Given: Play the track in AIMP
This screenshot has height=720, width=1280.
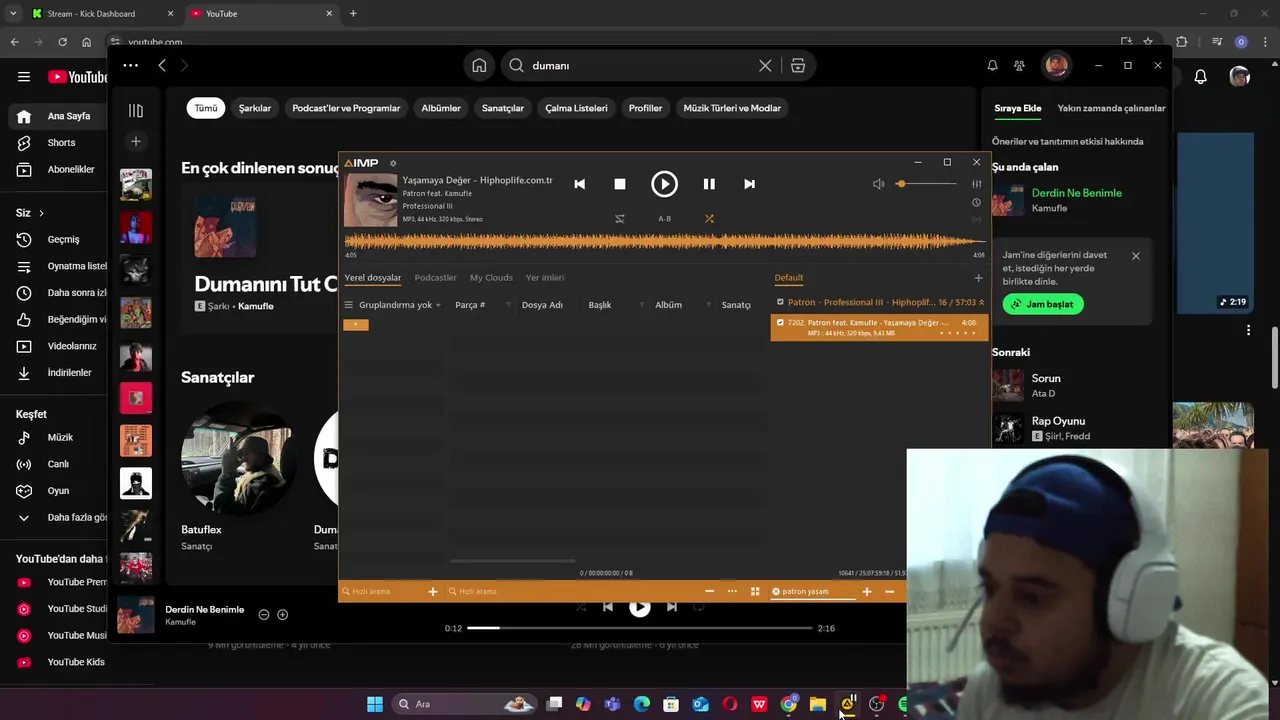Looking at the screenshot, I should pos(664,184).
